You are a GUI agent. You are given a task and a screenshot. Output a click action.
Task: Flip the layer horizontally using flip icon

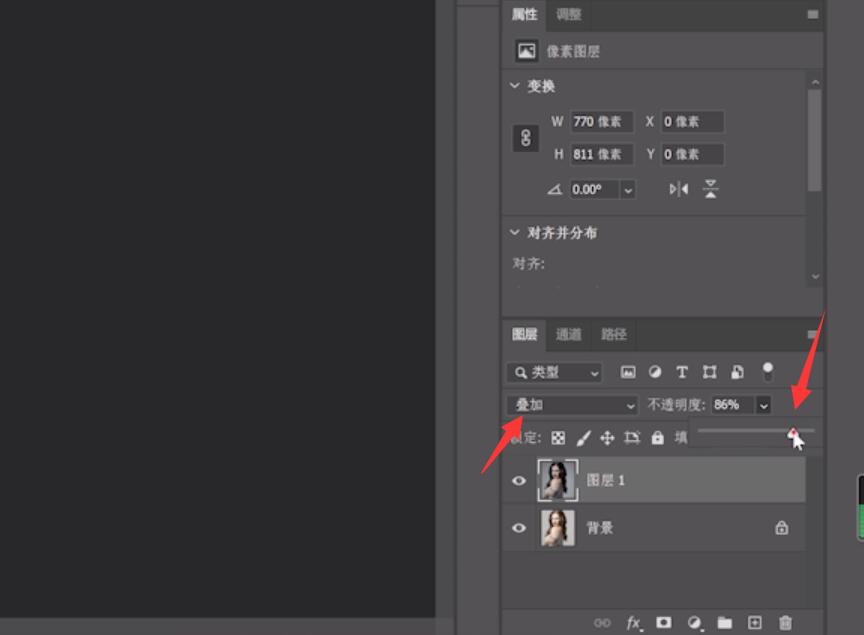[x=679, y=190]
